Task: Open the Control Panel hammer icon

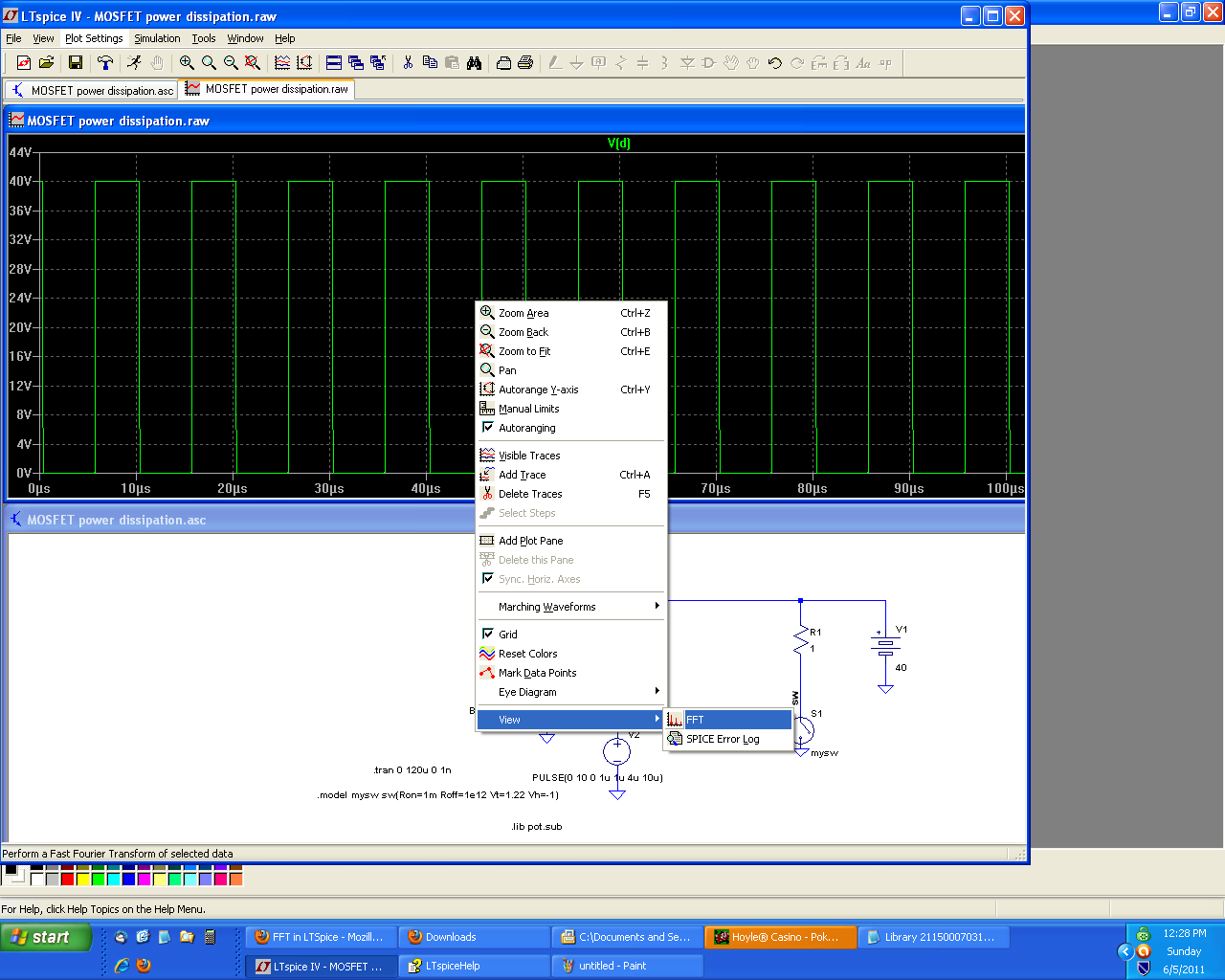Action: (105, 63)
